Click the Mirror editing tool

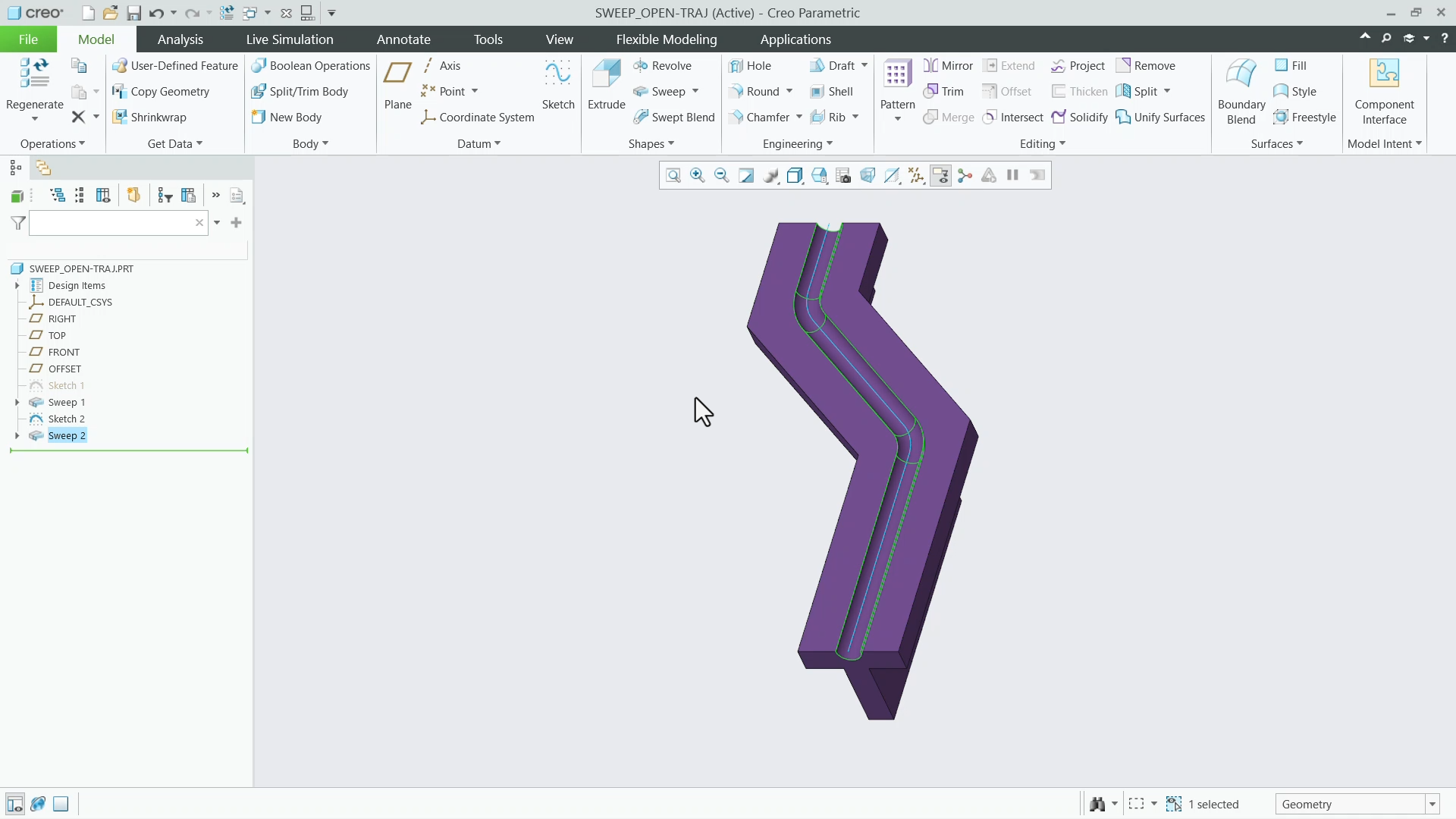(948, 66)
